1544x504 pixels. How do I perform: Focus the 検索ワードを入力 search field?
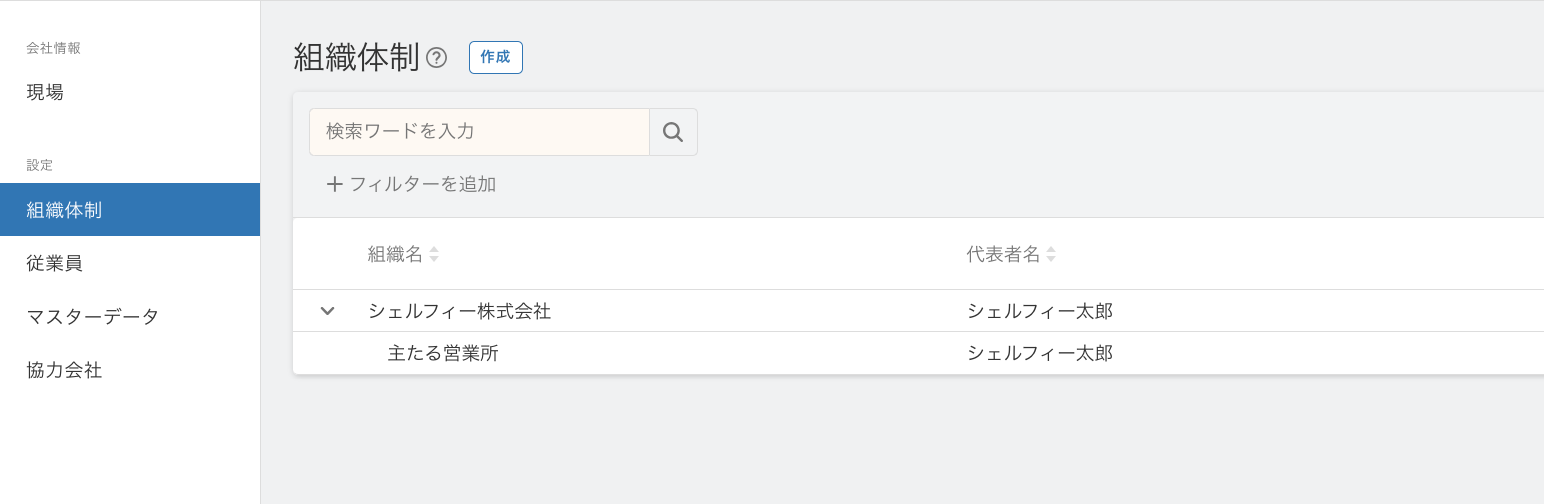point(479,132)
